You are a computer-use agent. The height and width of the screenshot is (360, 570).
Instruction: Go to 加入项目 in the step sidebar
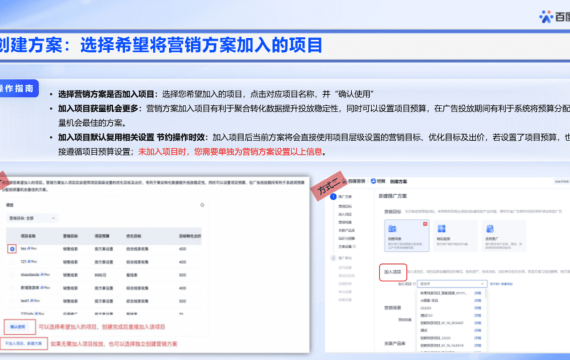pos(345,215)
